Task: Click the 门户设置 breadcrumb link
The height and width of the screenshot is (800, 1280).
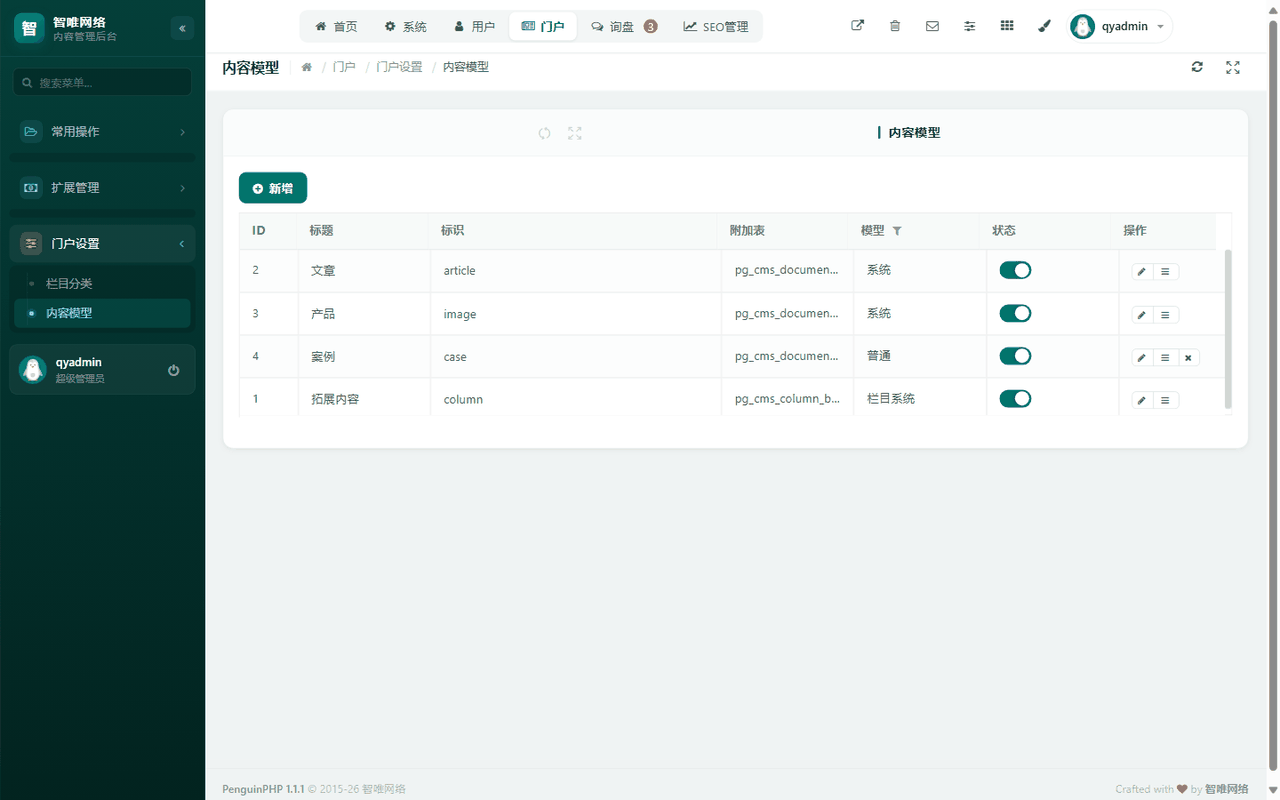Action: (x=399, y=67)
